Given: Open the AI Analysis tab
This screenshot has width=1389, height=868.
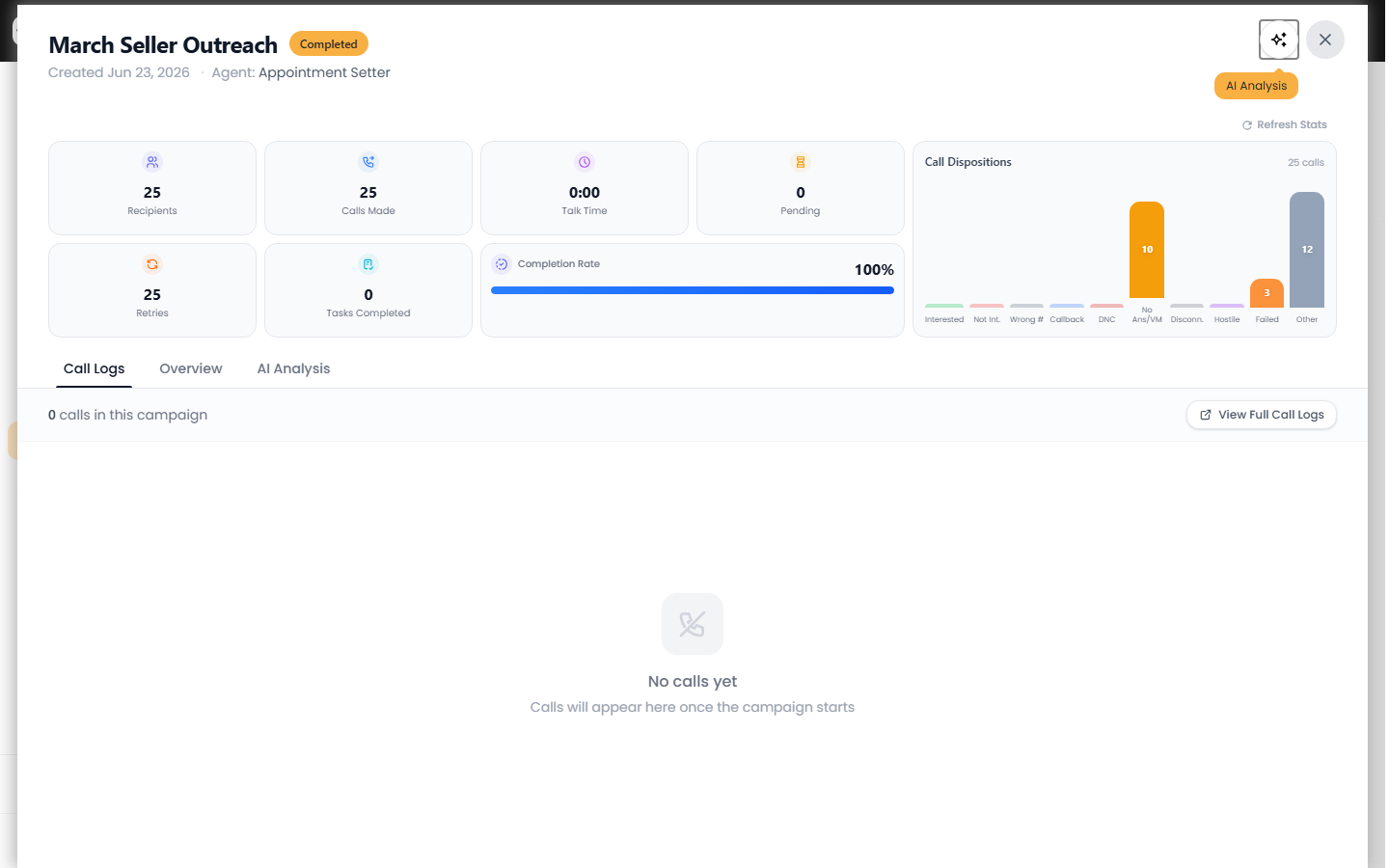Looking at the screenshot, I should coord(293,368).
